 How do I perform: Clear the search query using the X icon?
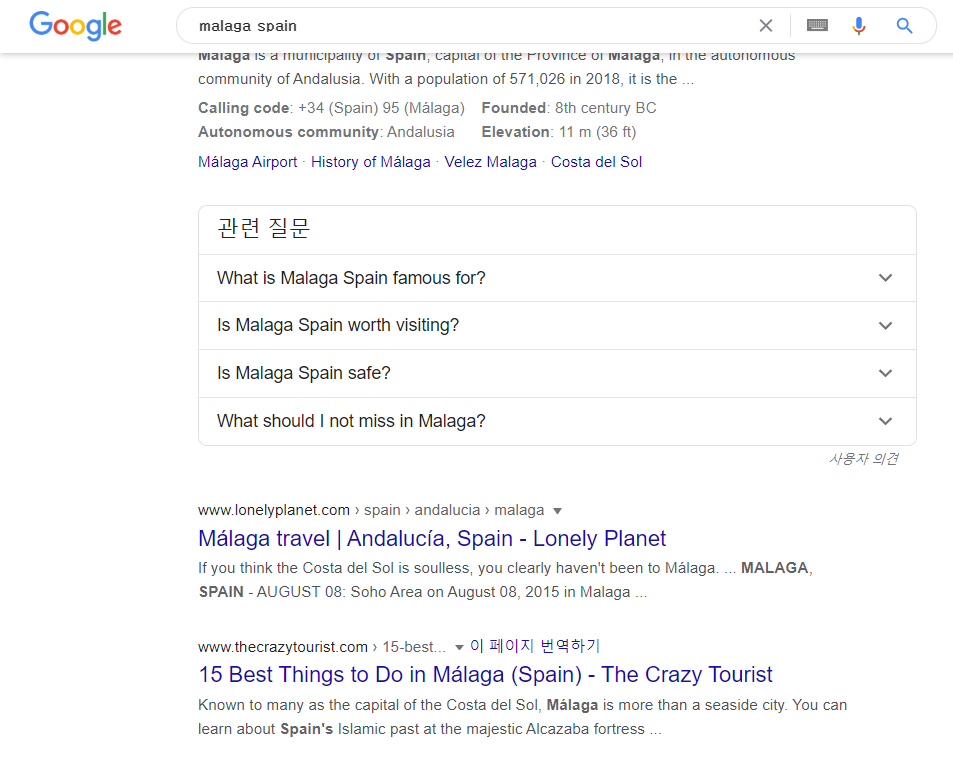pyautogui.click(x=765, y=25)
